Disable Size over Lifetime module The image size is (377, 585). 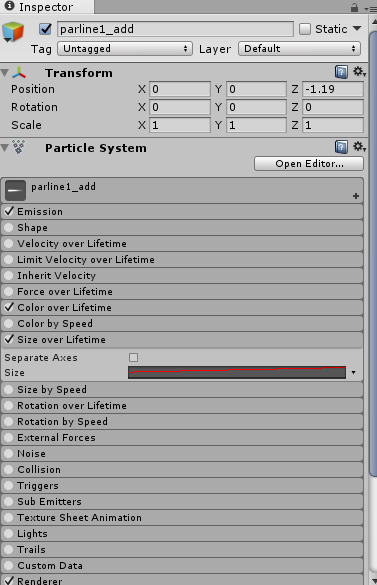pyautogui.click(x=9, y=339)
